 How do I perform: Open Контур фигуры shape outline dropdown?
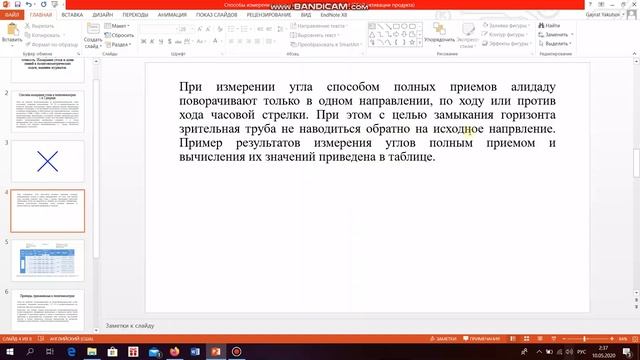coord(504,34)
